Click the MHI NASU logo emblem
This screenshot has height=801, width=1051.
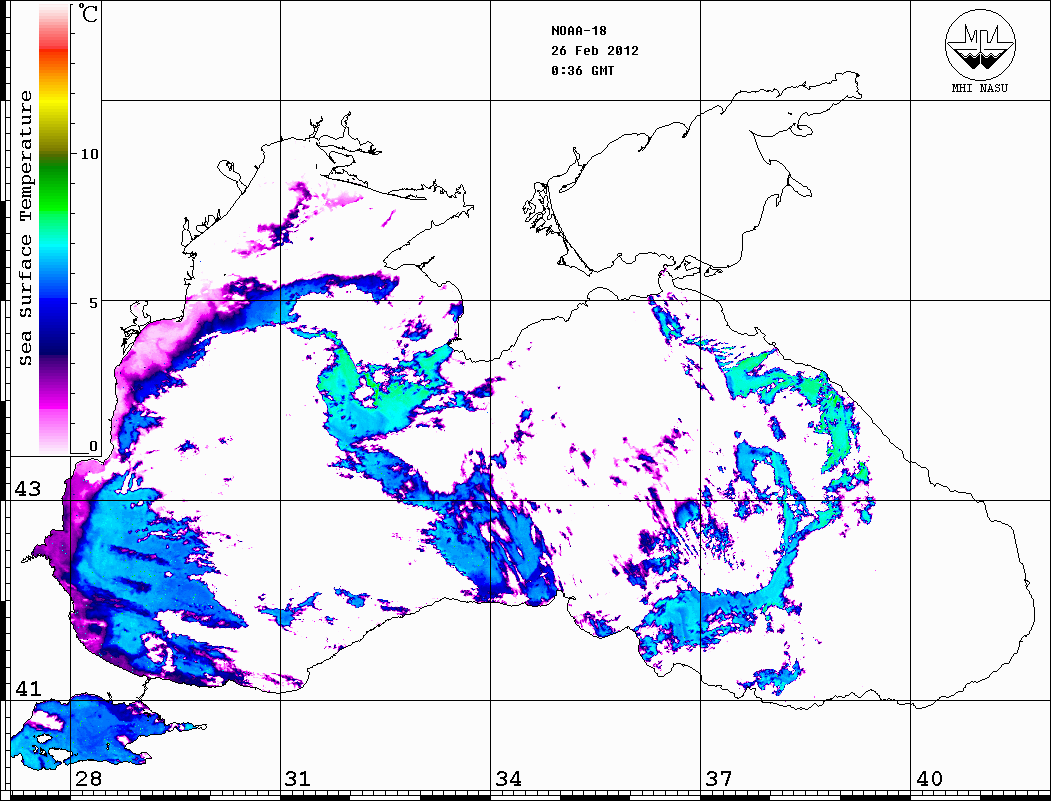[x=980, y=44]
